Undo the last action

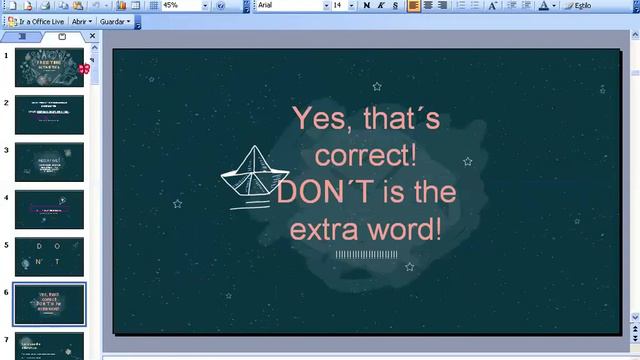pos(96,5)
